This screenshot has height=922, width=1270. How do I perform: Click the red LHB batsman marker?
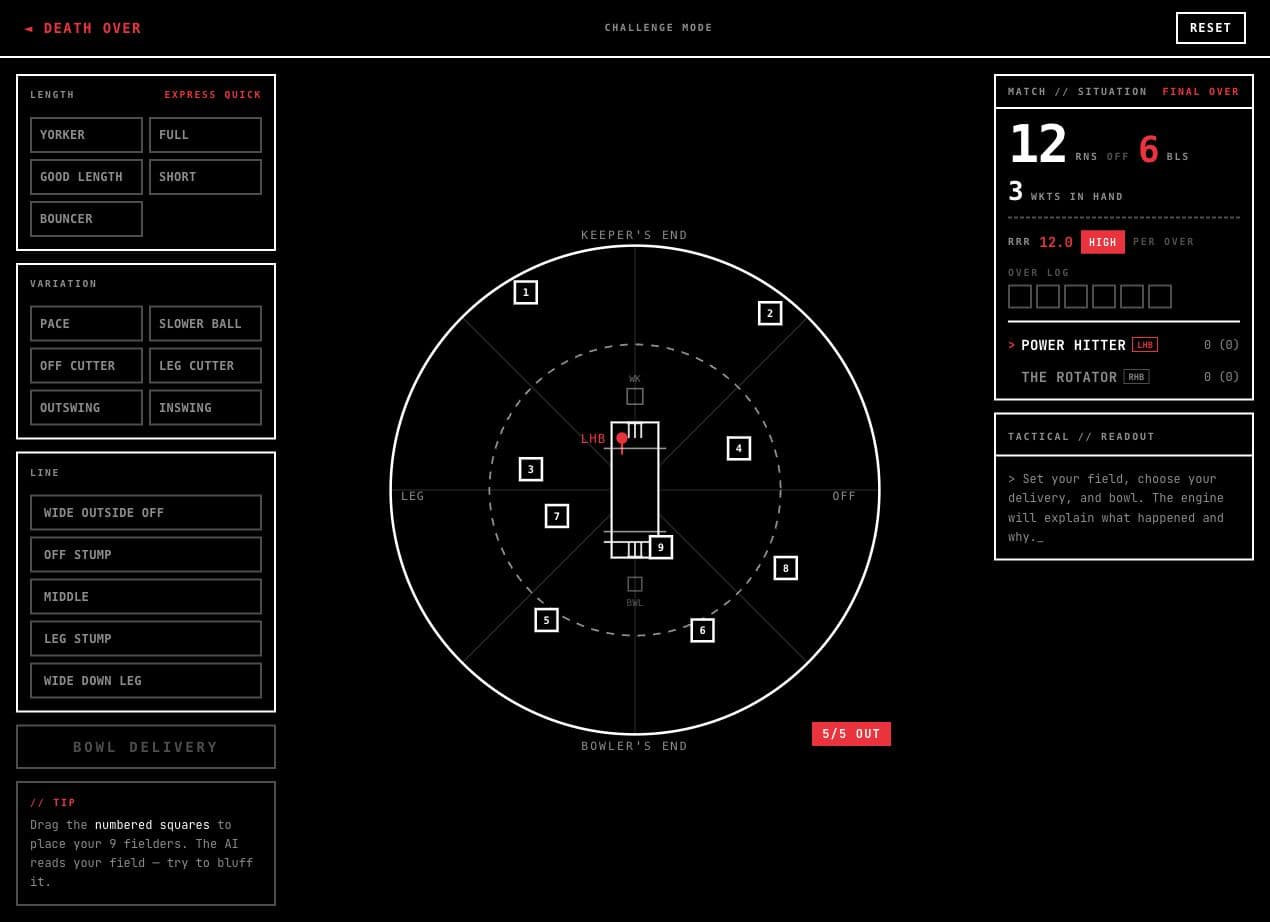(622, 438)
